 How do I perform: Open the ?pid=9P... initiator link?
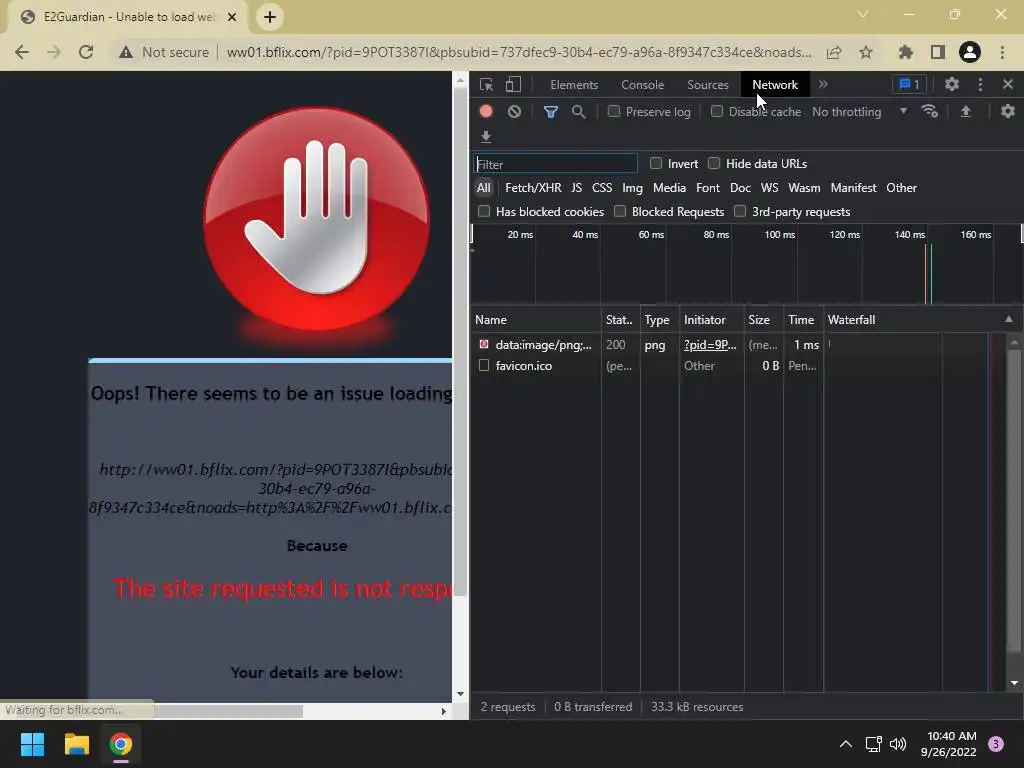tap(710, 345)
